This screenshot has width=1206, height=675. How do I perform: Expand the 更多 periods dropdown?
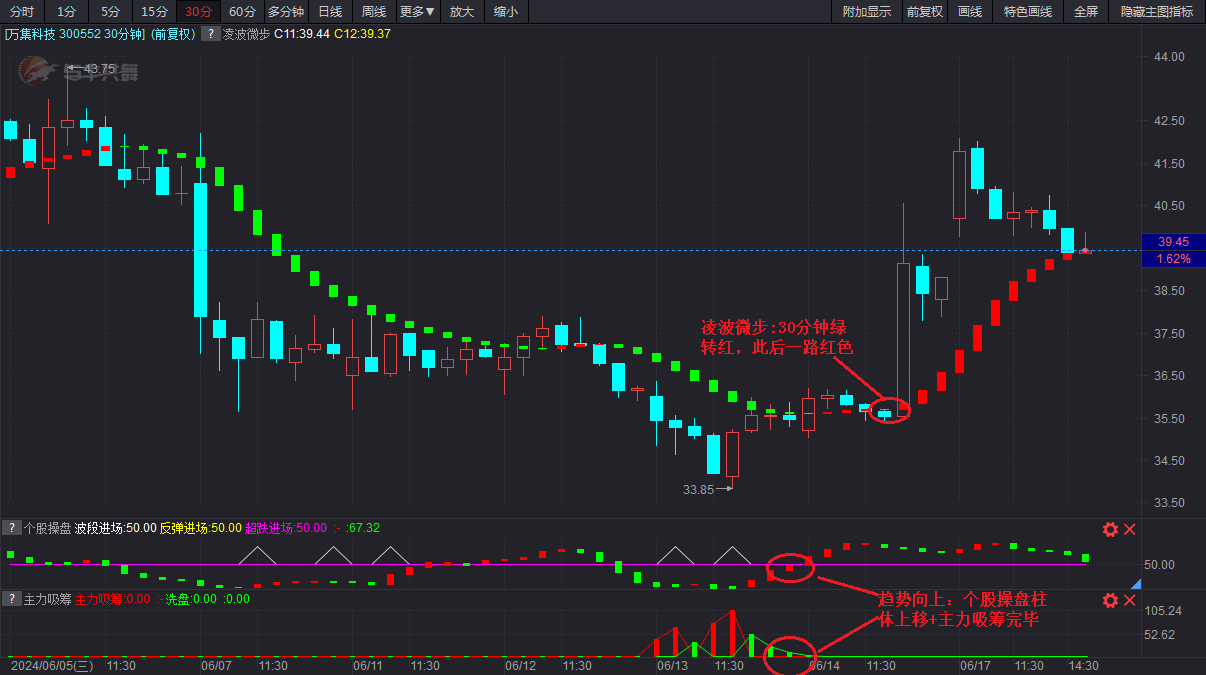(417, 12)
